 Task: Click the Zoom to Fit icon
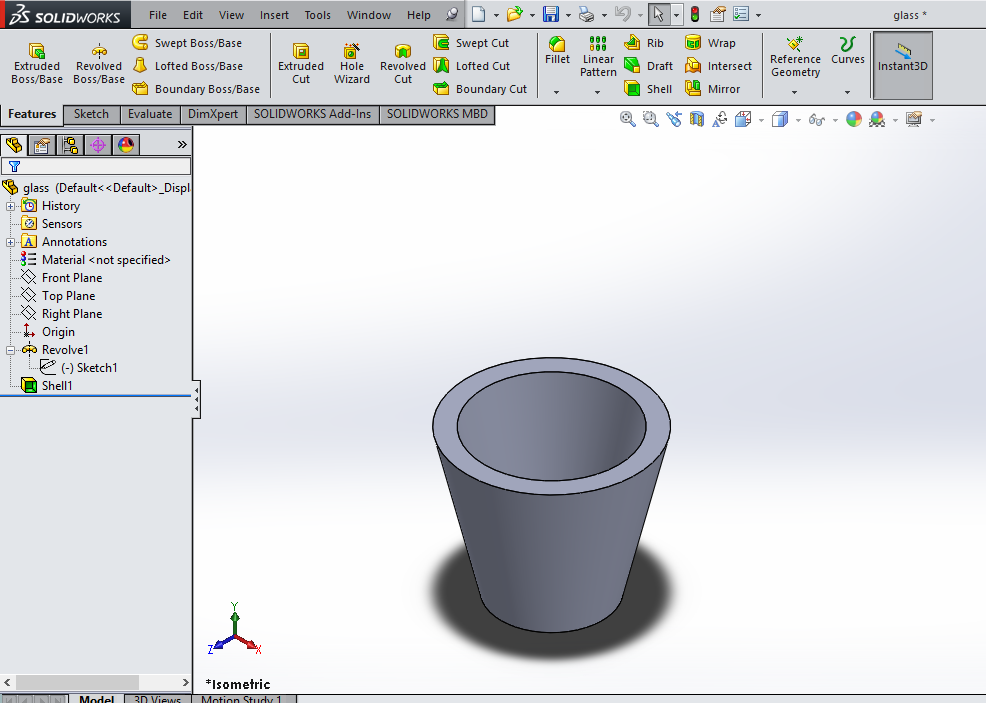click(x=627, y=119)
